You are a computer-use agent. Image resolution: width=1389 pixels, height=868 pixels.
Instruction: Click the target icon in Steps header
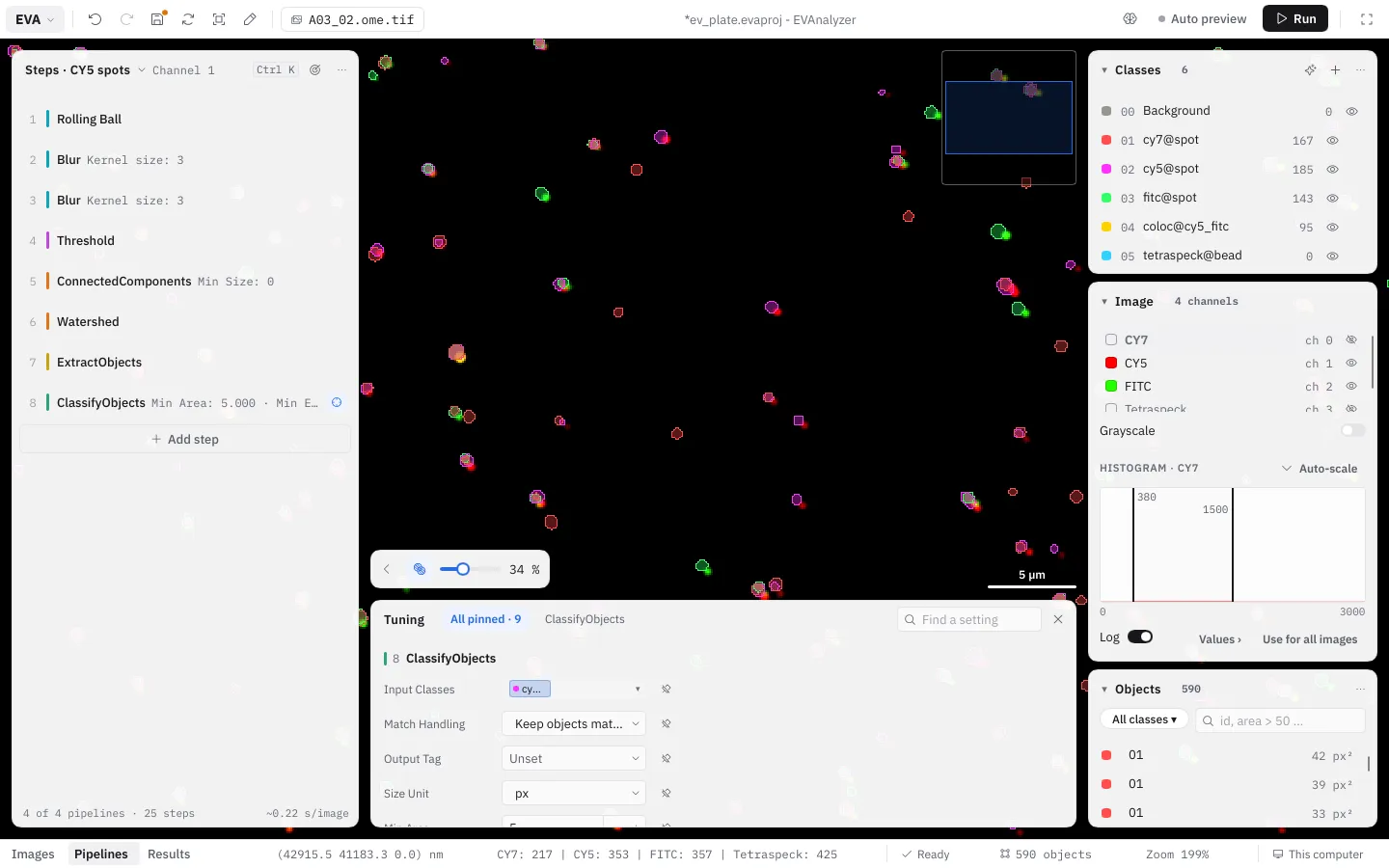pyautogui.click(x=315, y=69)
